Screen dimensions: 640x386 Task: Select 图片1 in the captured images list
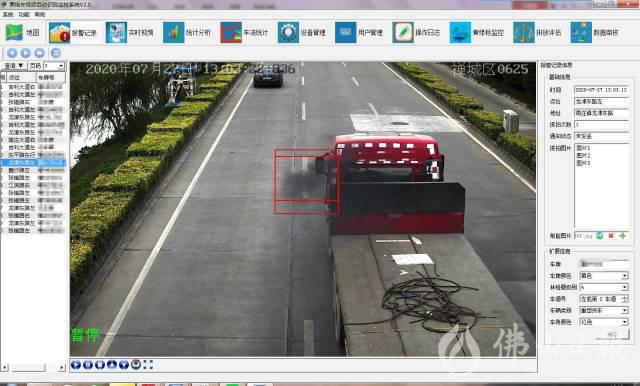[x=583, y=148]
